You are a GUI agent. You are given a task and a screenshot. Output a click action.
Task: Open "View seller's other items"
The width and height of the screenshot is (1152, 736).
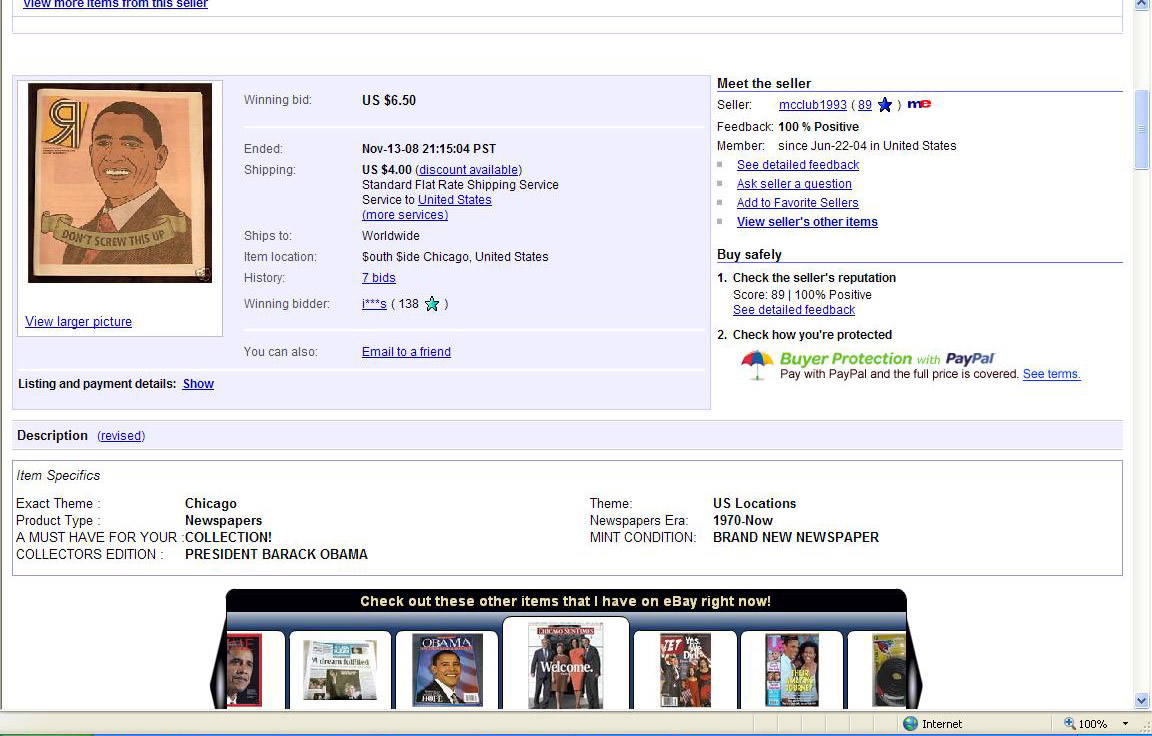pyautogui.click(x=807, y=222)
